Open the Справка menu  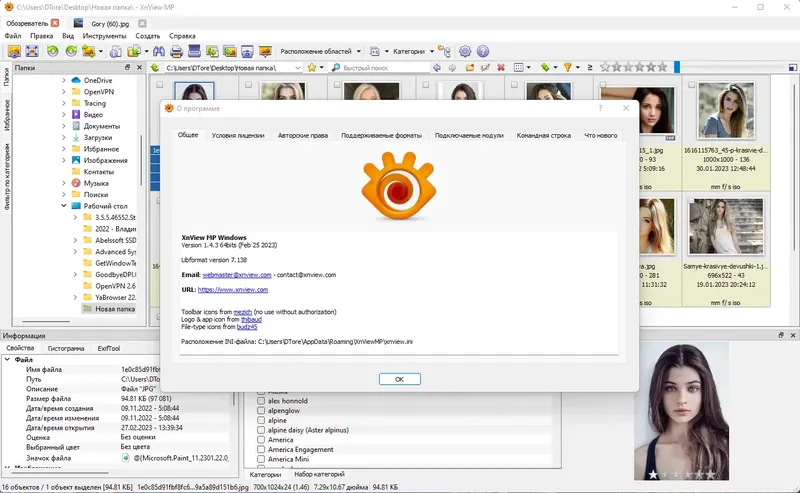point(182,36)
